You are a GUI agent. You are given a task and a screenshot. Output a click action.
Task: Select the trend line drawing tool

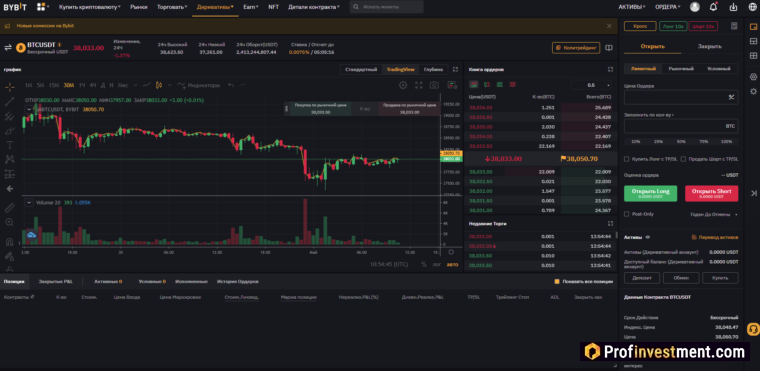[10, 101]
